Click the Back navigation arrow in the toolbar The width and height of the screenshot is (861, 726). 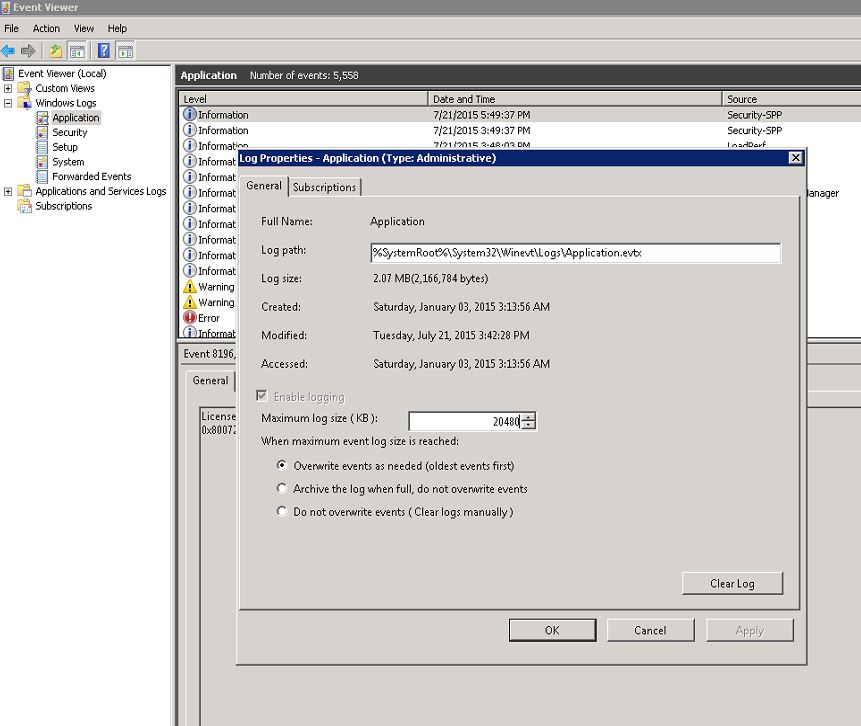click(x=8, y=50)
